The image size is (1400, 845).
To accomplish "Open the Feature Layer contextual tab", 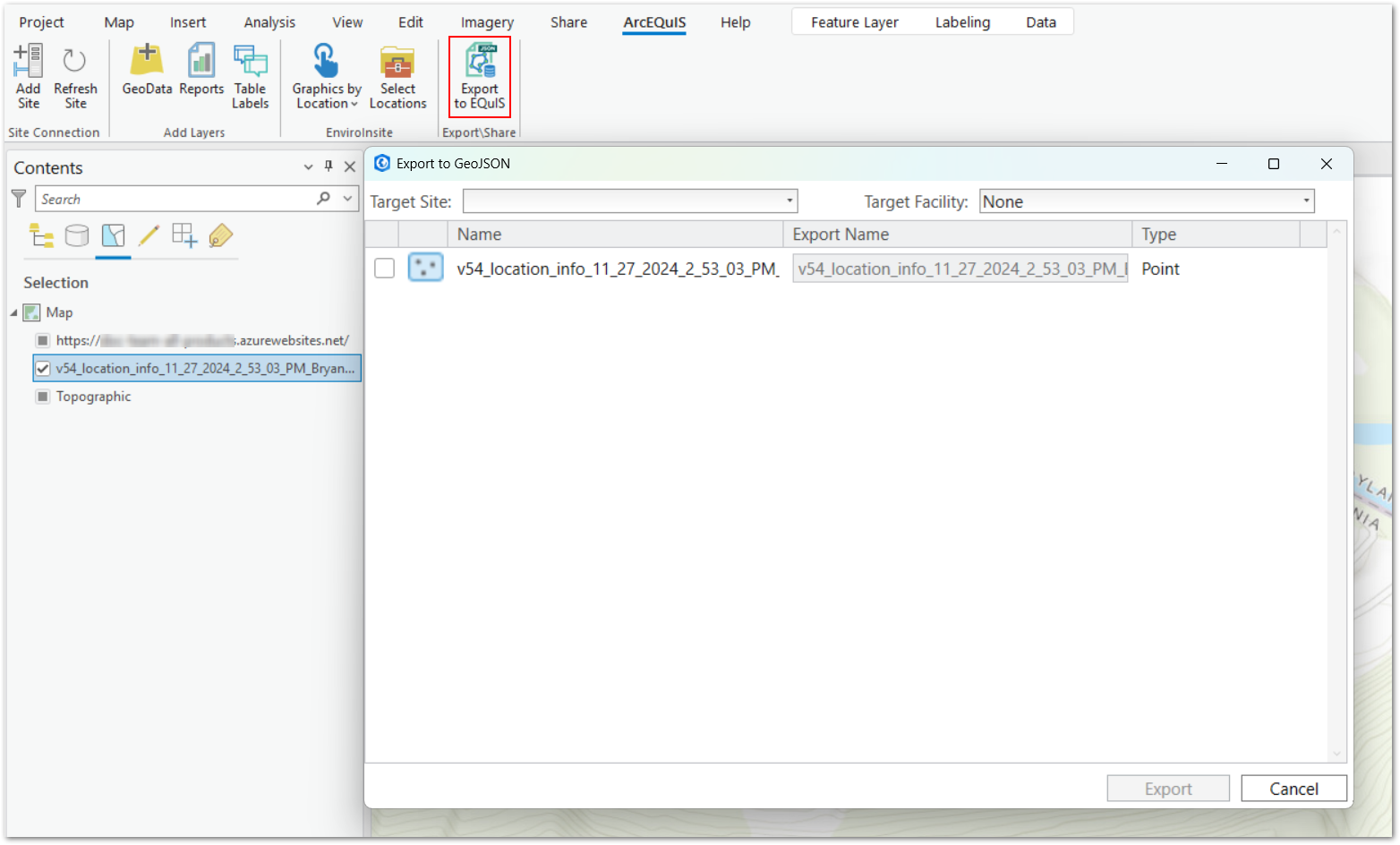I will (855, 22).
